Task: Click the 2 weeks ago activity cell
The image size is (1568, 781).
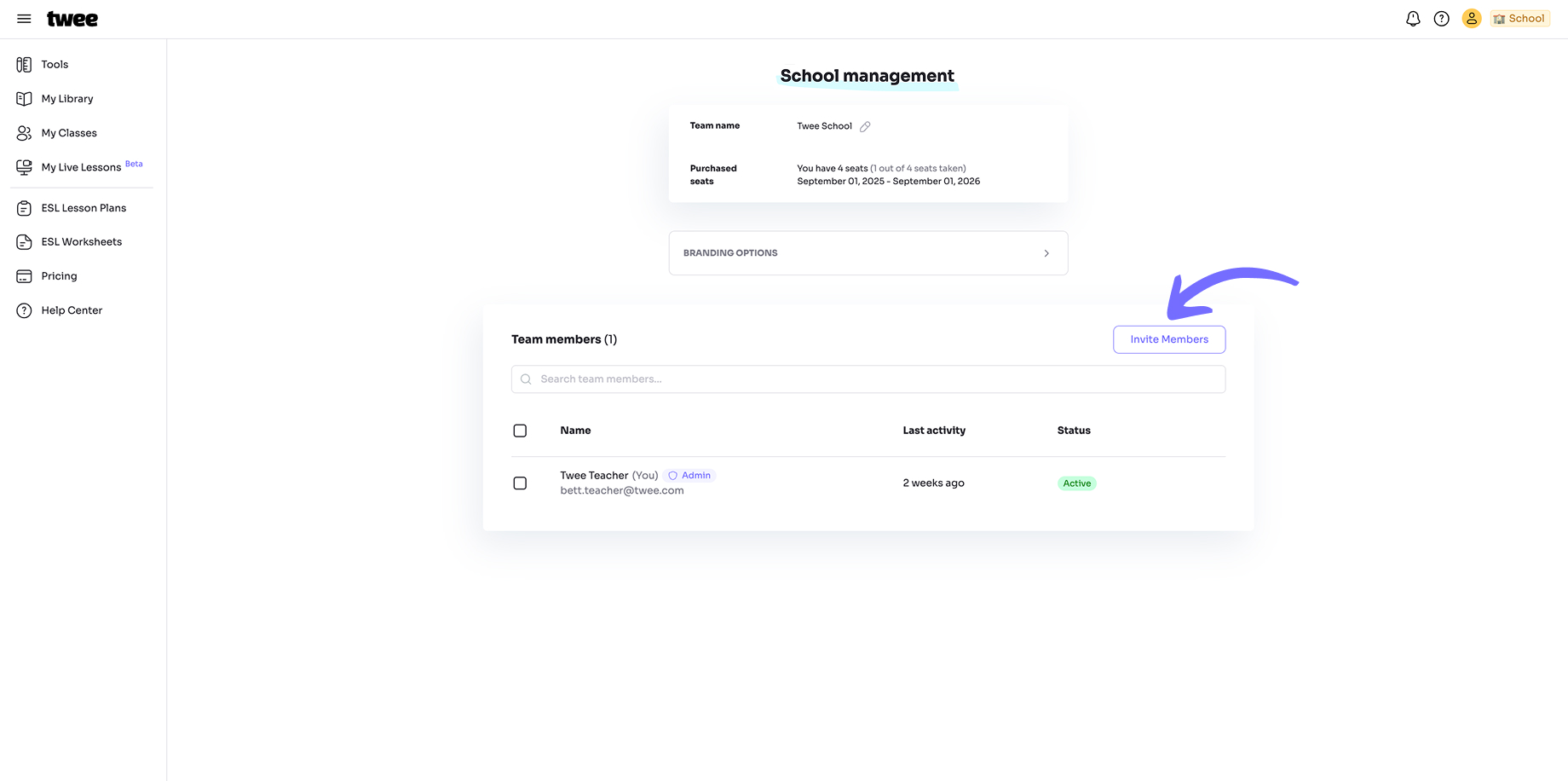Action: point(933,483)
